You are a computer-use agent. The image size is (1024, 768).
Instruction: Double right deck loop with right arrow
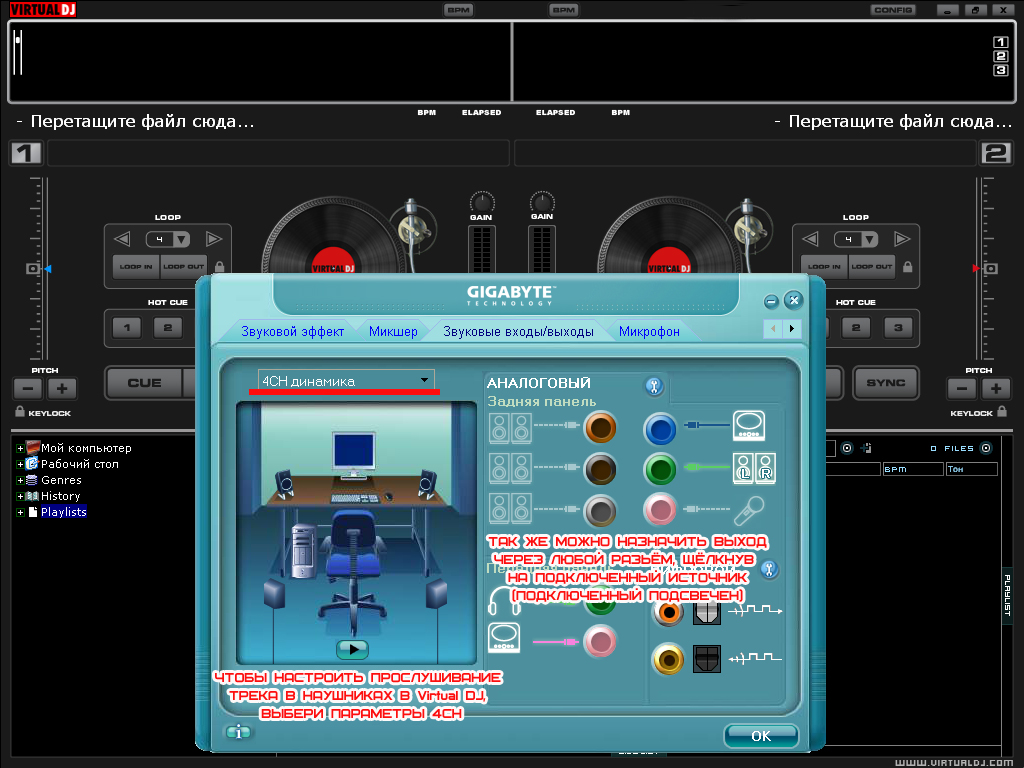[902, 239]
